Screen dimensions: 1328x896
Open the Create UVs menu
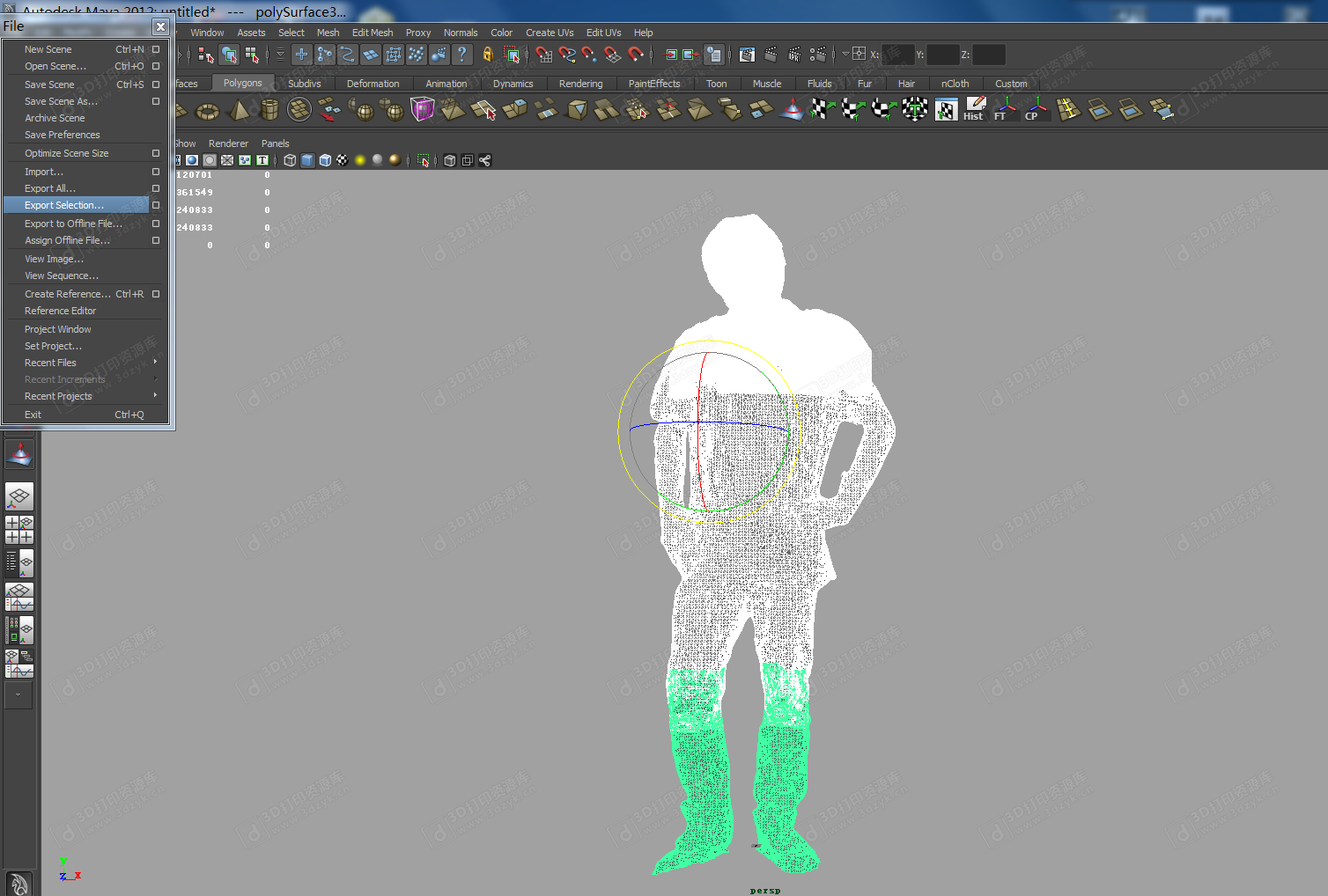pyautogui.click(x=550, y=33)
